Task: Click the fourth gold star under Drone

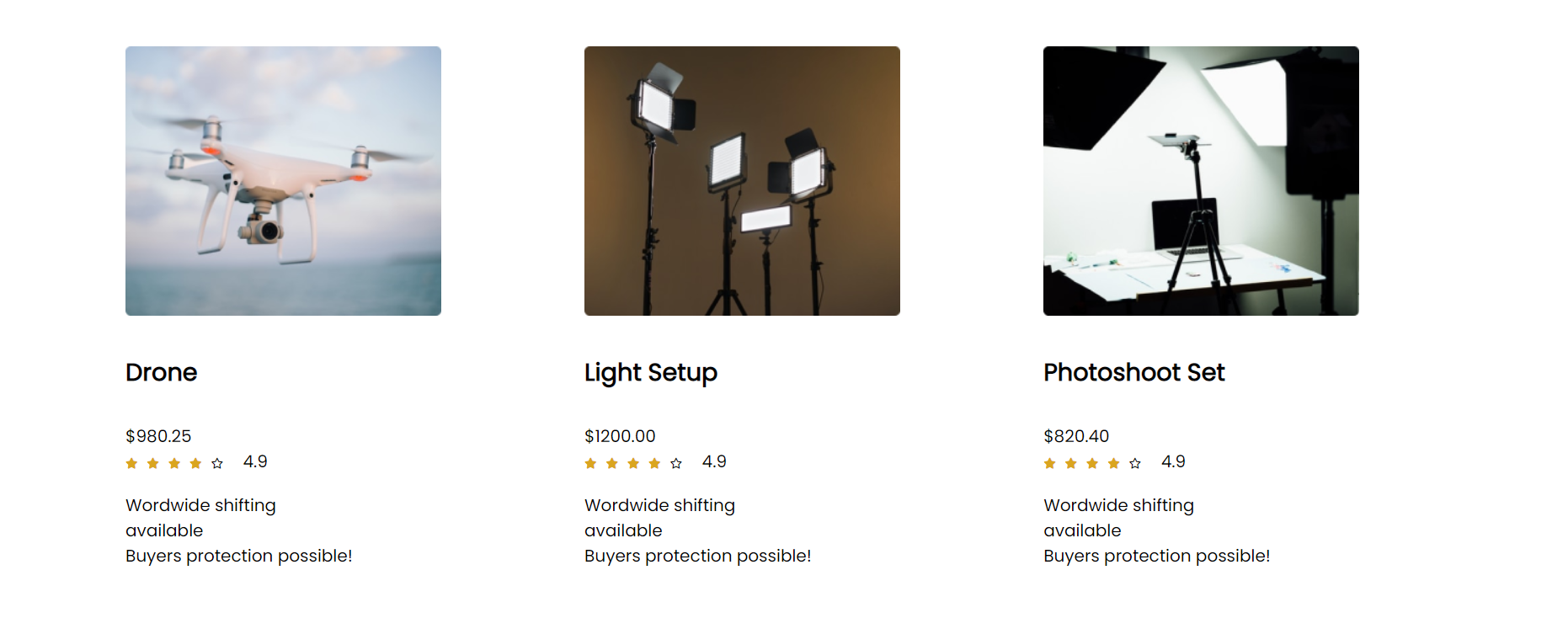Action: pyautogui.click(x=196, y=461)
